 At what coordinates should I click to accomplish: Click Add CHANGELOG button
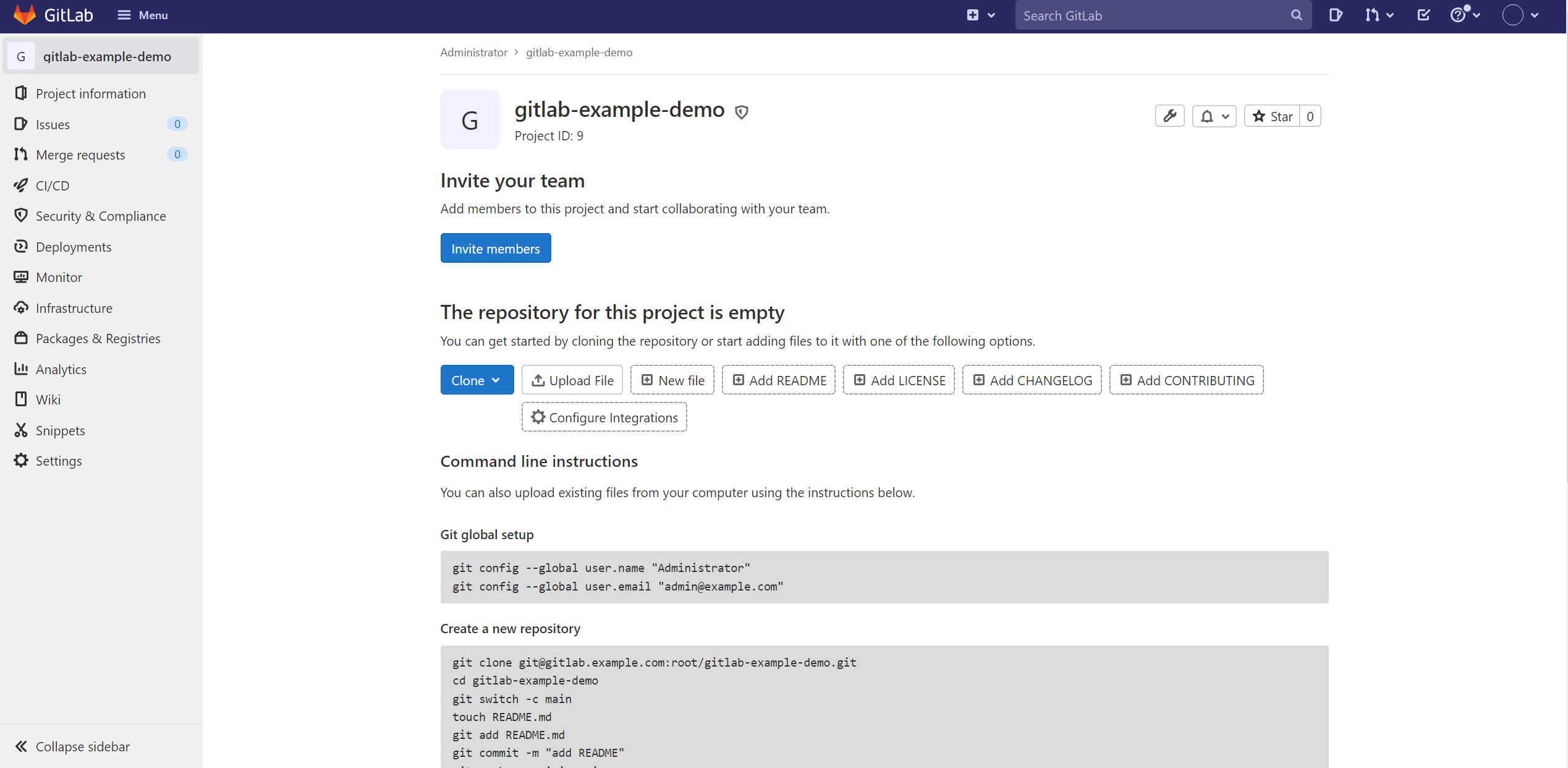(1032, 380)
